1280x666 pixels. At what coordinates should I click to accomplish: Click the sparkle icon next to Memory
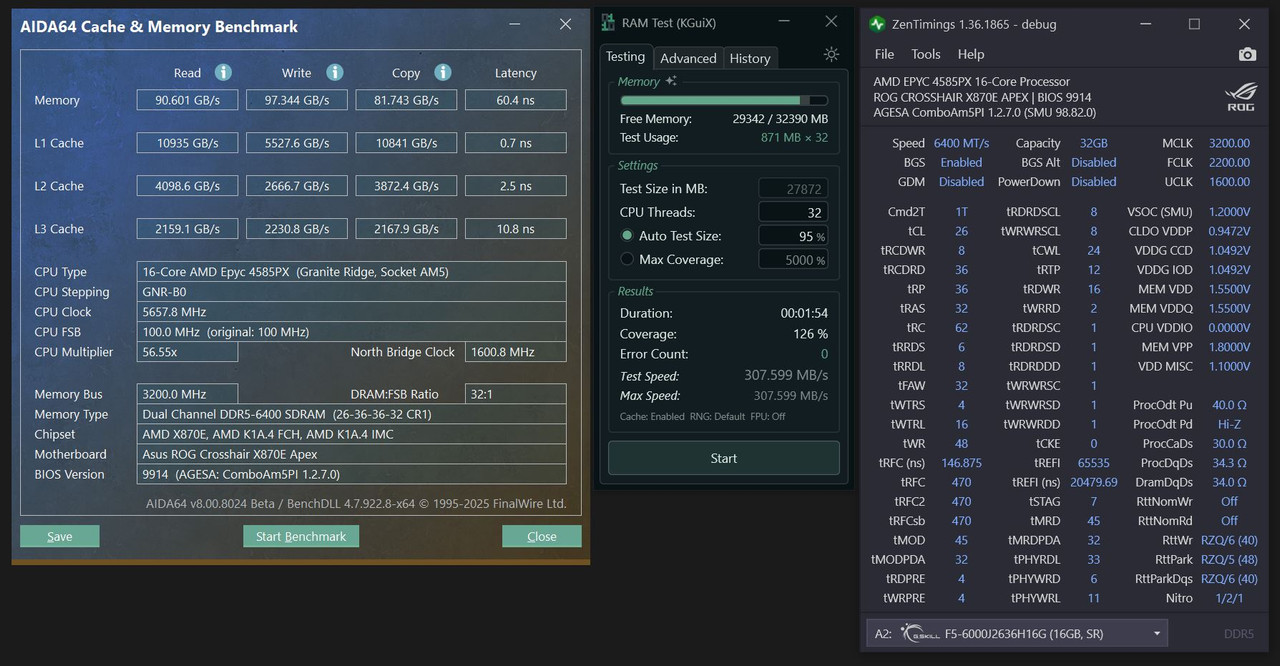click(671, 81)
